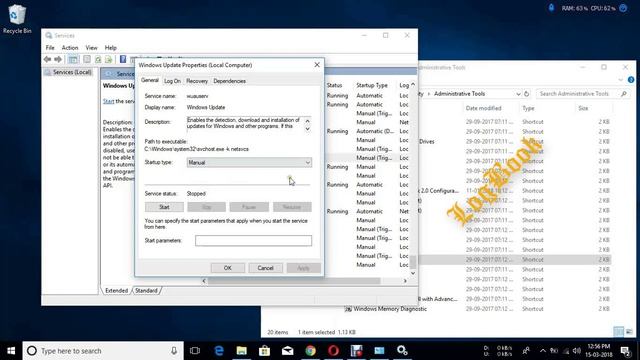Click the description box scroll-up arrow
The height and width of the screenshot is (360, 640).
307,121
